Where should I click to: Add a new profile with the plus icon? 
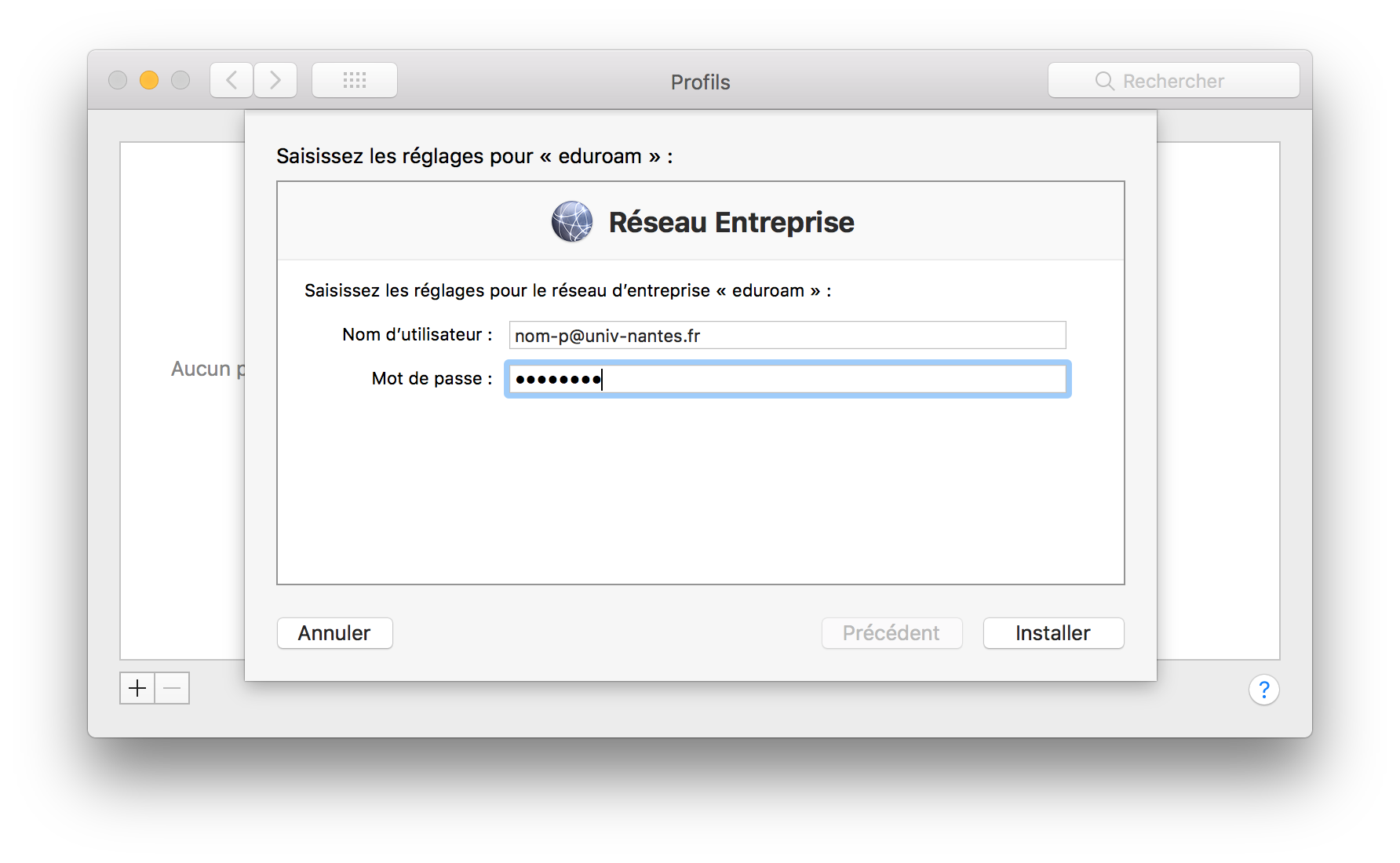[137, 688]
